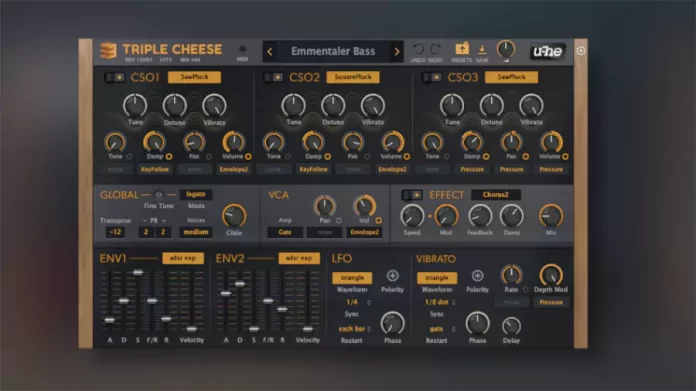Toggle CSO2 Damp modulation ring
Image resolution: width=696 pixels, height=391 pixels.
328,157
